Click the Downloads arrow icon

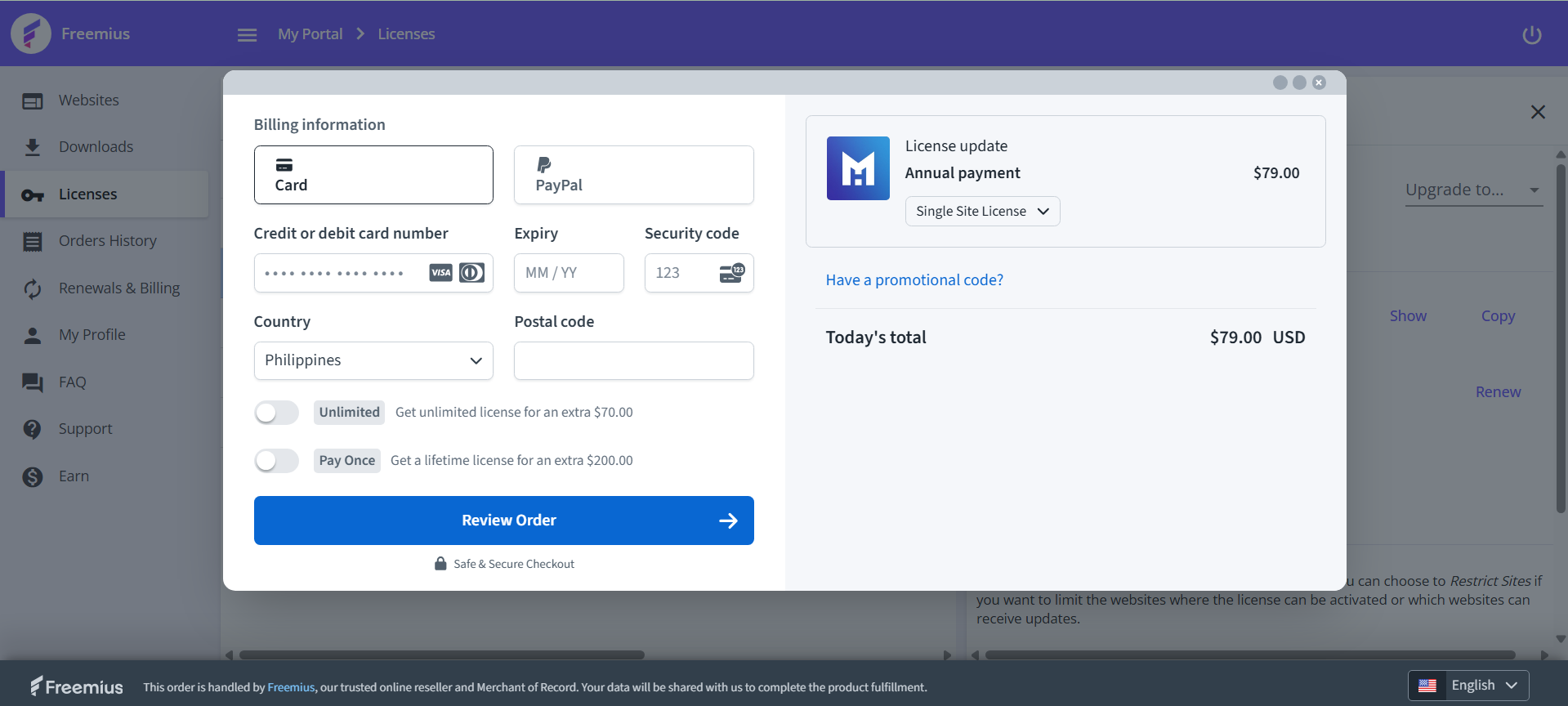(x=33, y=147)
